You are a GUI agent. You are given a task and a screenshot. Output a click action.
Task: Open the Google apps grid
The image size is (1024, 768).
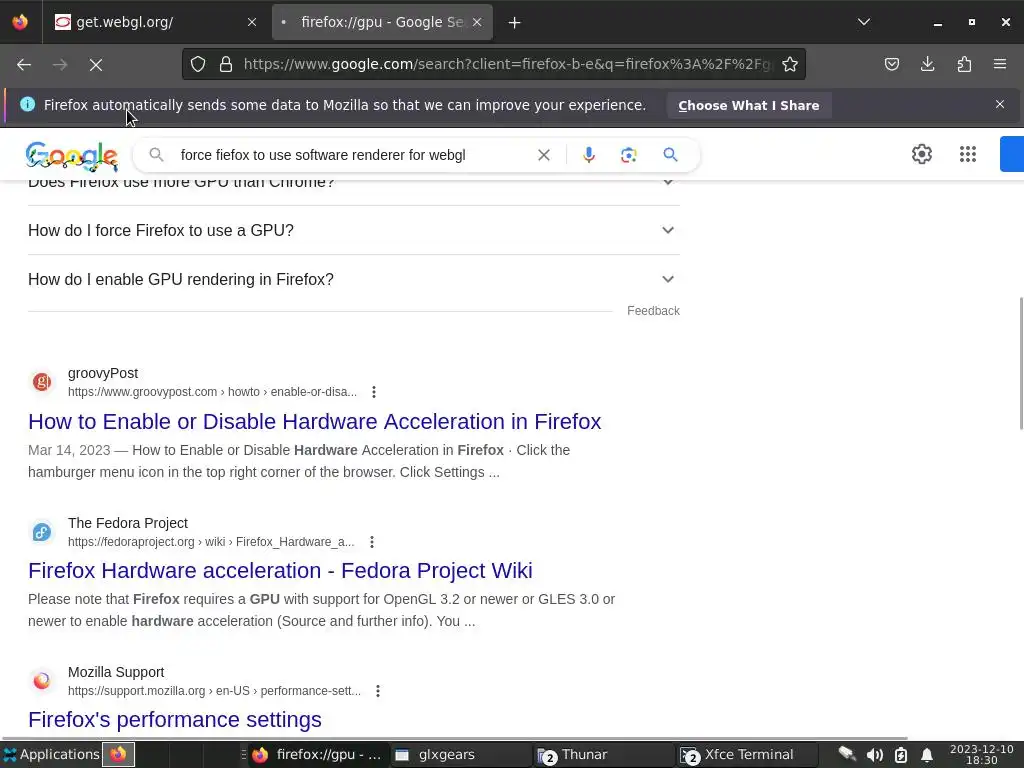pyautogui.click(x=967, y=154)
